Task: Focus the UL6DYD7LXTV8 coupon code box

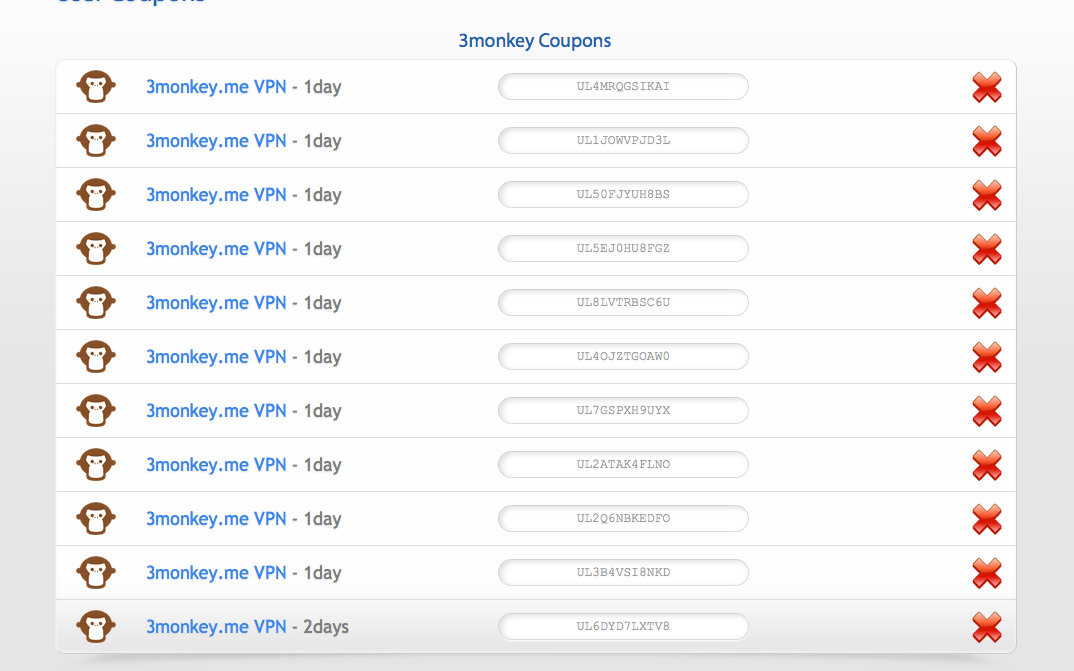Action: [623, 627]
